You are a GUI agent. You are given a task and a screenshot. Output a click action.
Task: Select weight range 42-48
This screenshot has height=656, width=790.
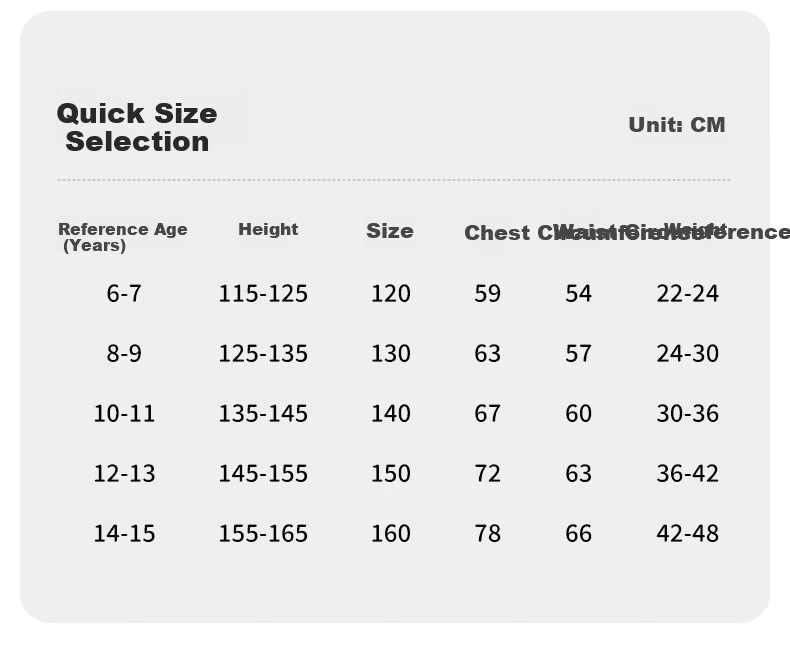click(x=687, y=534)
